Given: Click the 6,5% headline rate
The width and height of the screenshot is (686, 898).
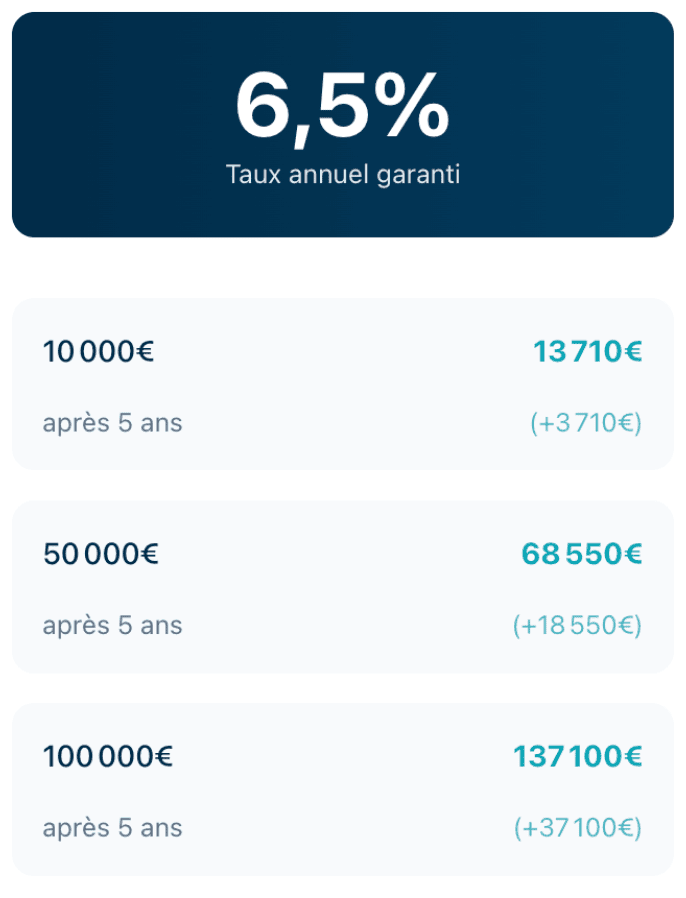Looking at the screenshot, I should coord(341,107).
